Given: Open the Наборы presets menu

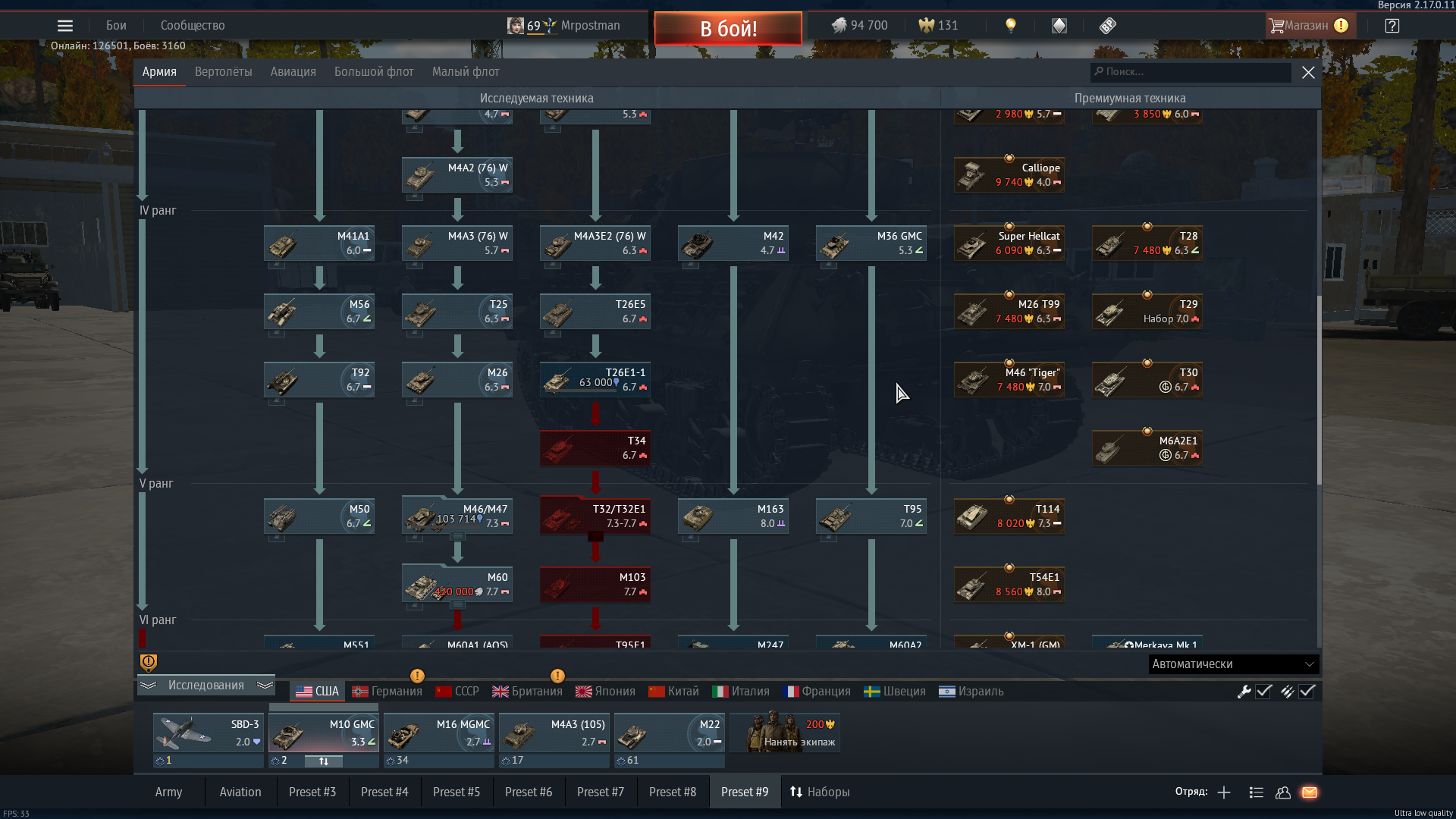Looking at the screenshot, I should pyautogui.click(x=820, y=792).
